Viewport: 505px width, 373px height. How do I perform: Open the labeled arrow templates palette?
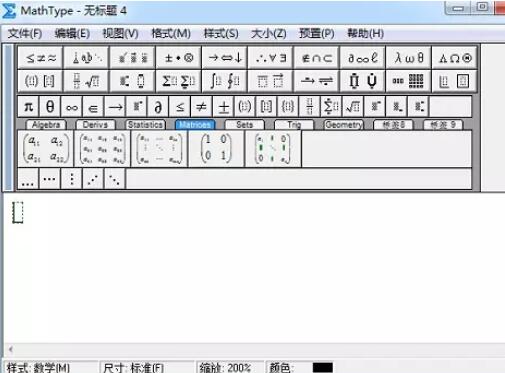click(x=316, y=81)
